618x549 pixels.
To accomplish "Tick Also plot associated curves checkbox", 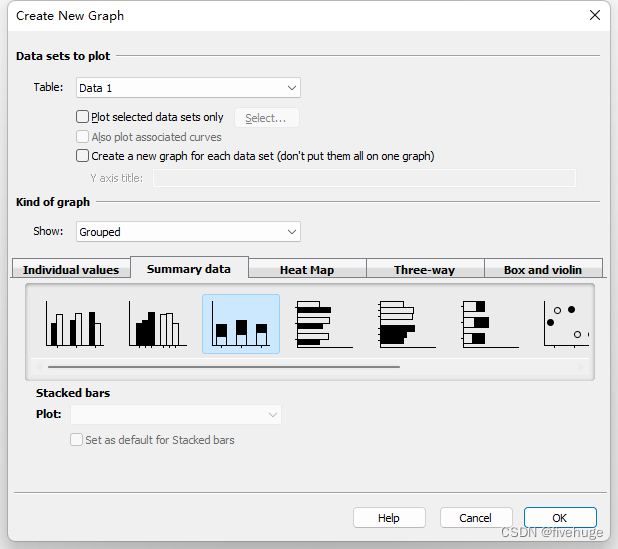I will click(x=82, y=137).
